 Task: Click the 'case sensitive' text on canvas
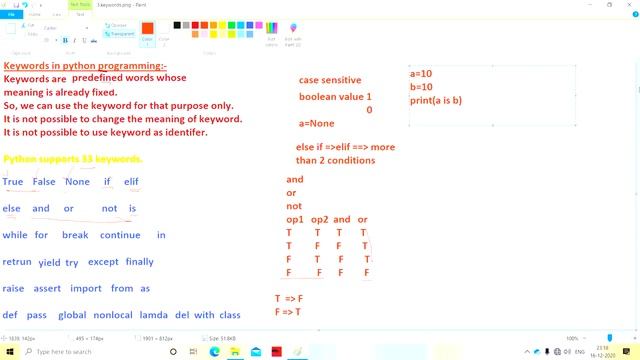pos(330,80)
